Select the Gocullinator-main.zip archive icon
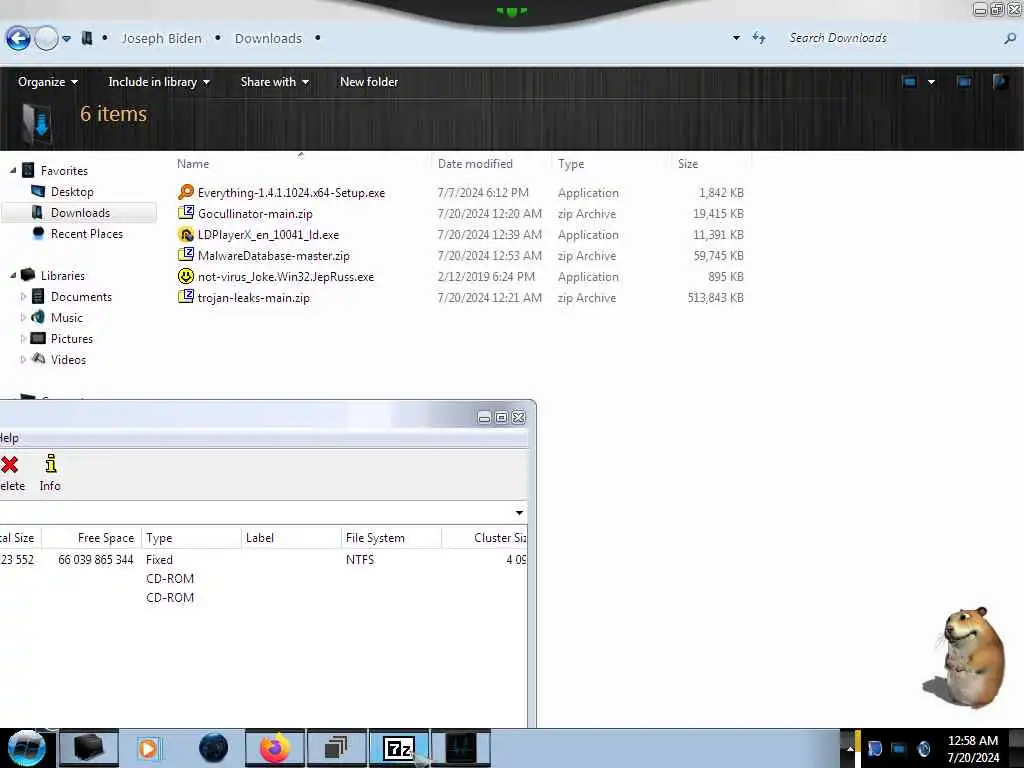This screenshot has width=1024, height=768. tap(186, 213)
